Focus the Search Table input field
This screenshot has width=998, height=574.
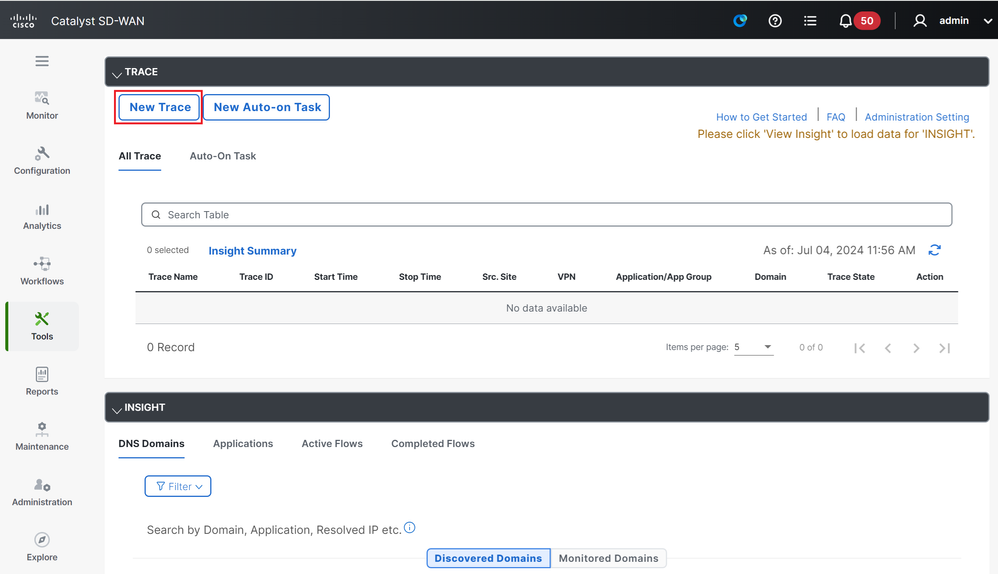click(x=547, y=214)
